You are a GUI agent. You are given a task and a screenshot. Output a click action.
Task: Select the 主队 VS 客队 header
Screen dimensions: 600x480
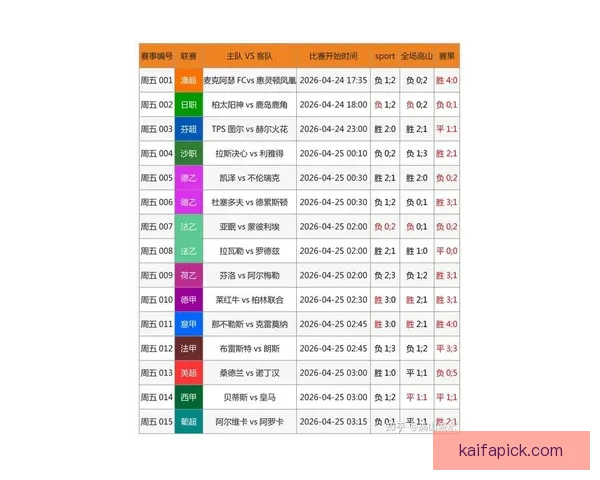tap(249, 56)
